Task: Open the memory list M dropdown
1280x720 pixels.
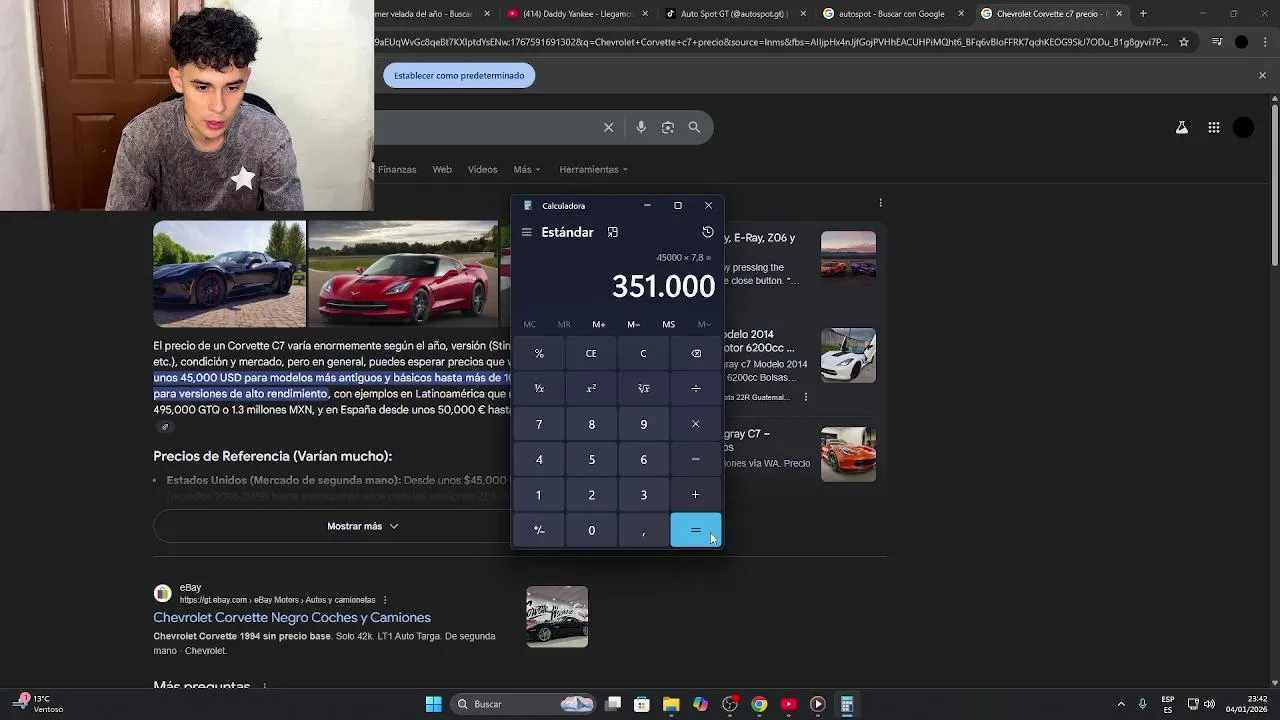Action: point(704,324)
